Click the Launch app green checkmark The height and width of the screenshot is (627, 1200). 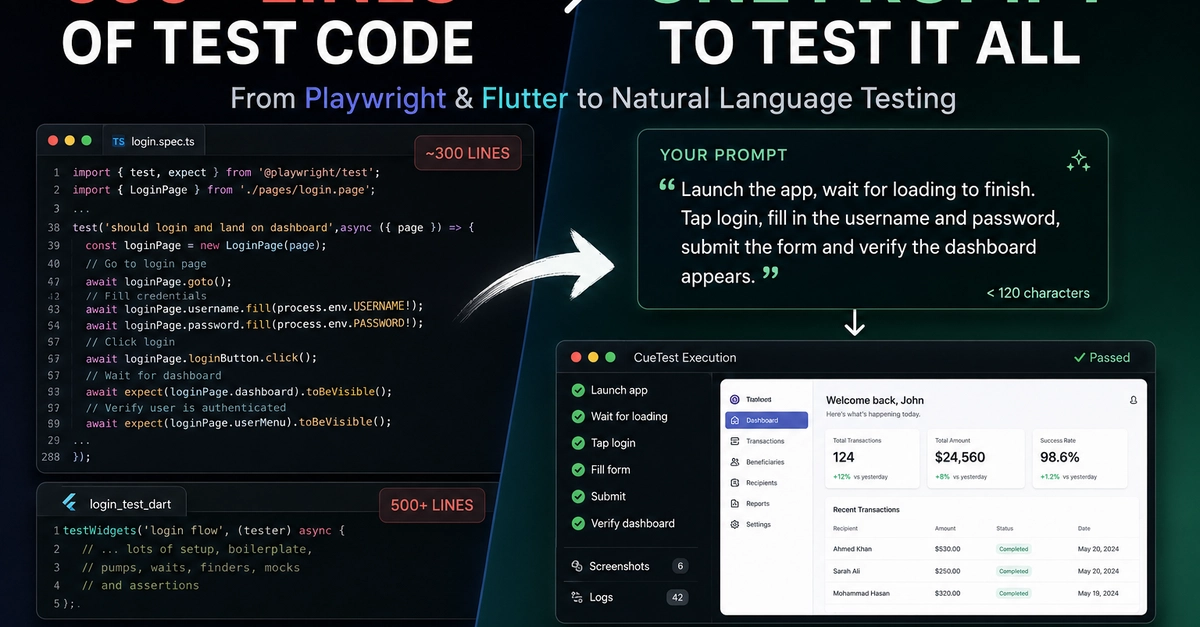[x=578, y=390]
